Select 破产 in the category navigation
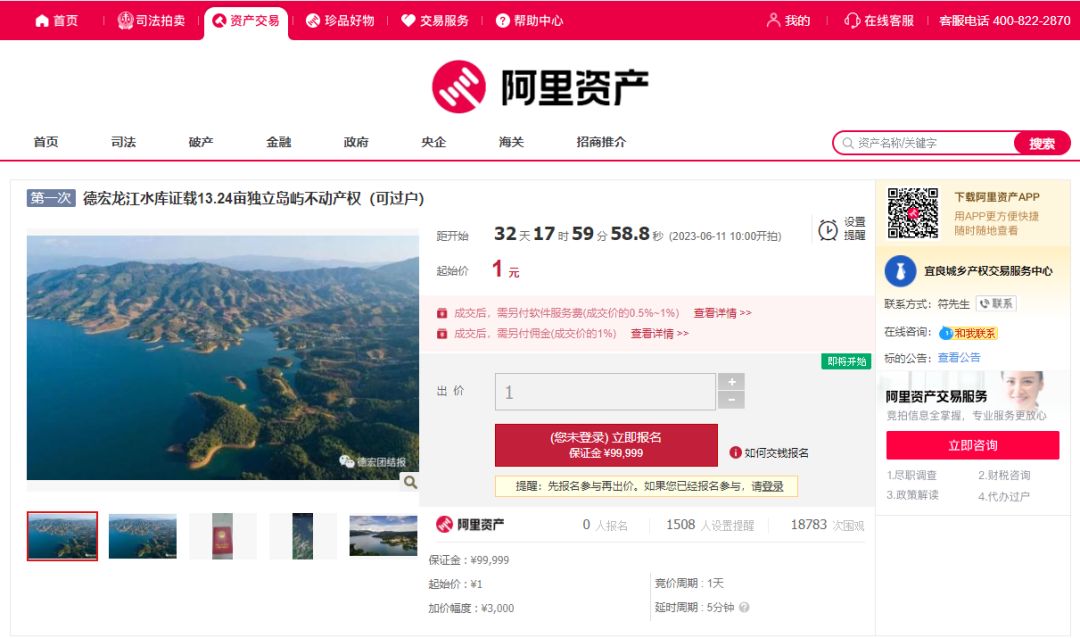 [x=200, y=142]
